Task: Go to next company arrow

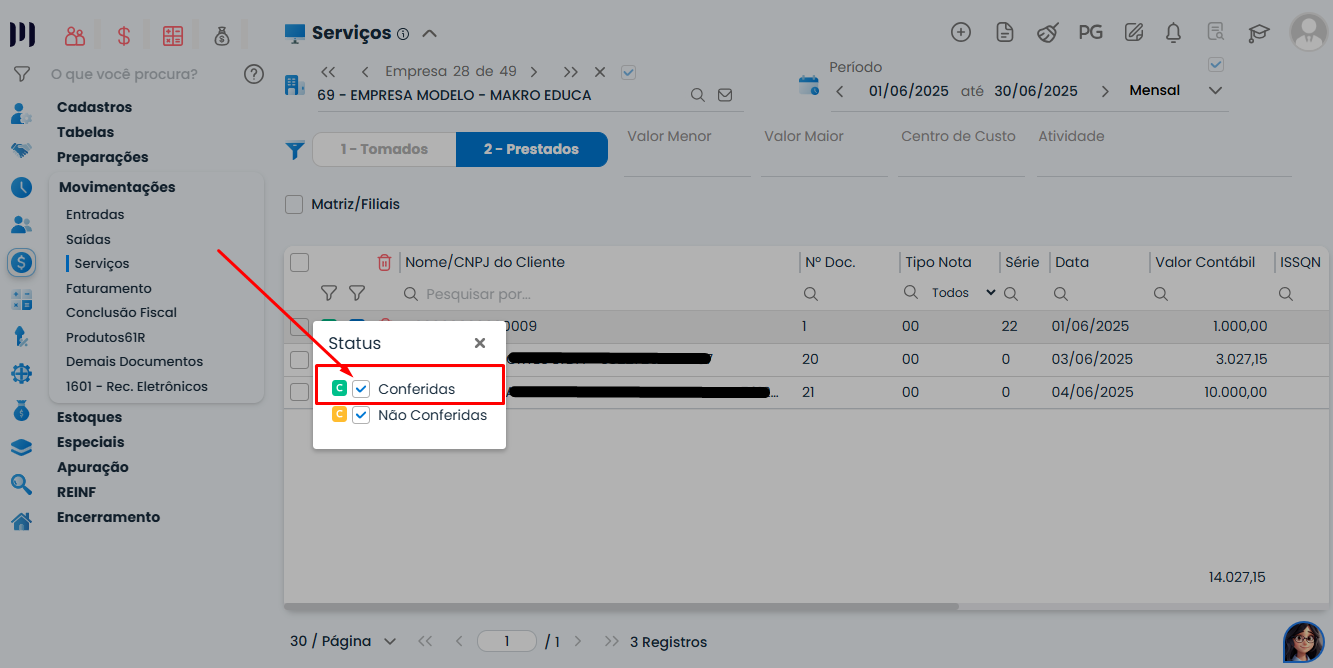Action: [534, 72]
